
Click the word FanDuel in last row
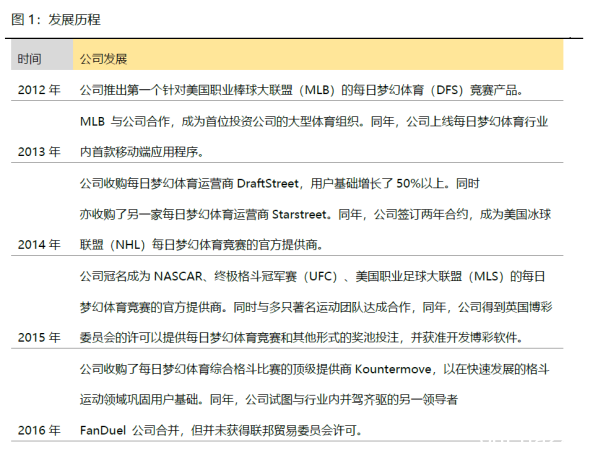pyautogui.click(x=103, y=430)
